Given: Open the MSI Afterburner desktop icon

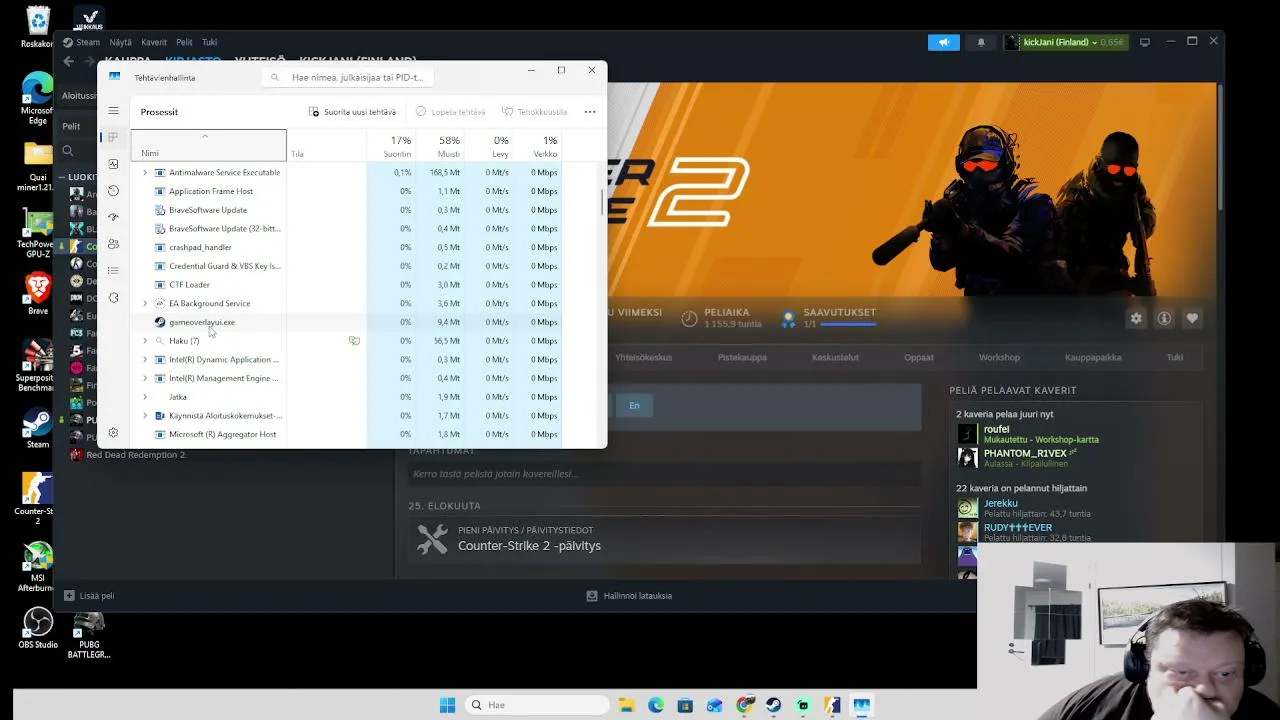Looking at the screenshot, I should pos(38,567).
